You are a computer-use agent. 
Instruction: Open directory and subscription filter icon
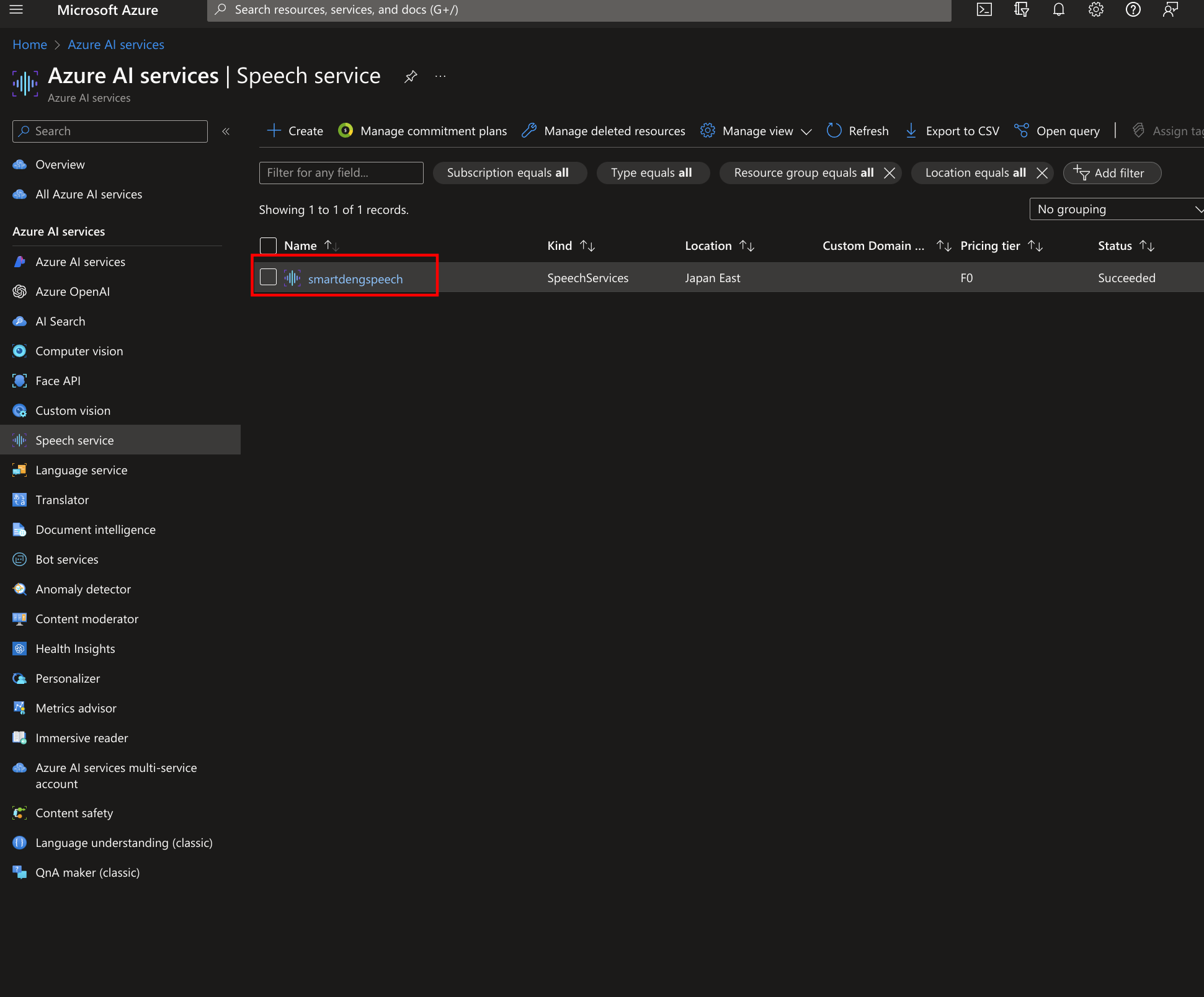pos(1022,9)
